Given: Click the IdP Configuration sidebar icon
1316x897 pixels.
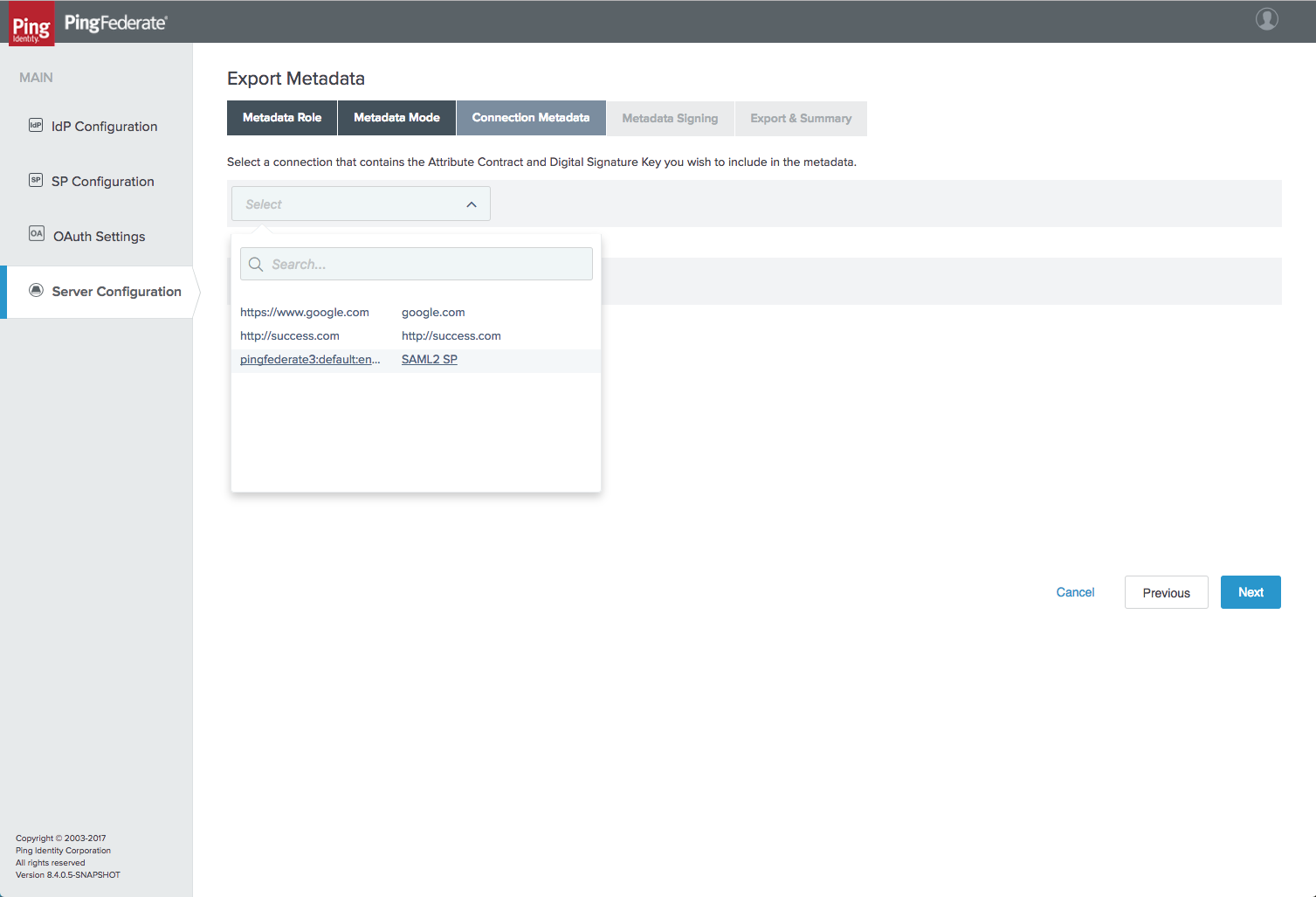Looking at the screenshot, I should [x=36, y=126].
